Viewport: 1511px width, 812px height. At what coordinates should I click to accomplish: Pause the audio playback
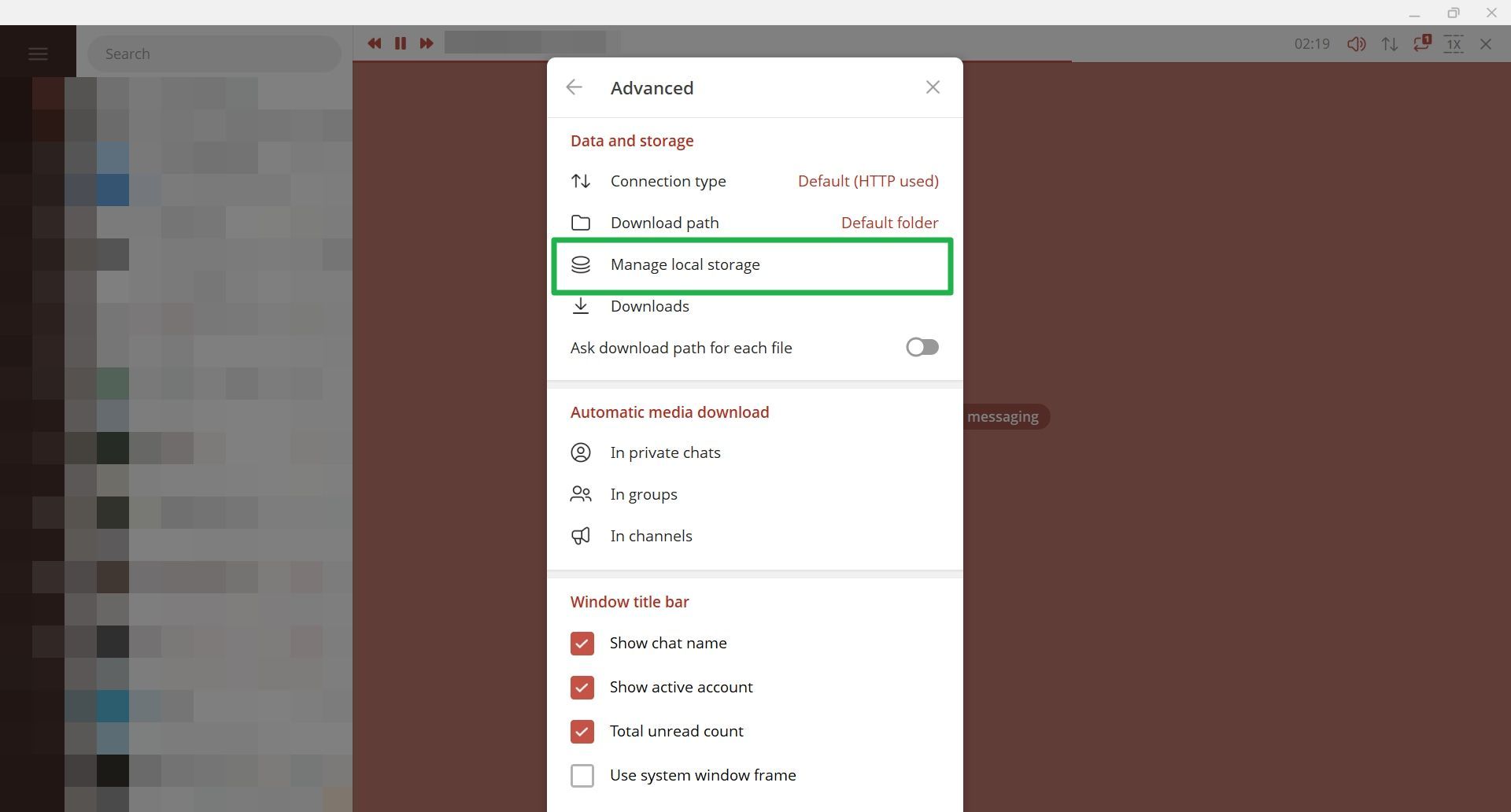click(401, 43)
